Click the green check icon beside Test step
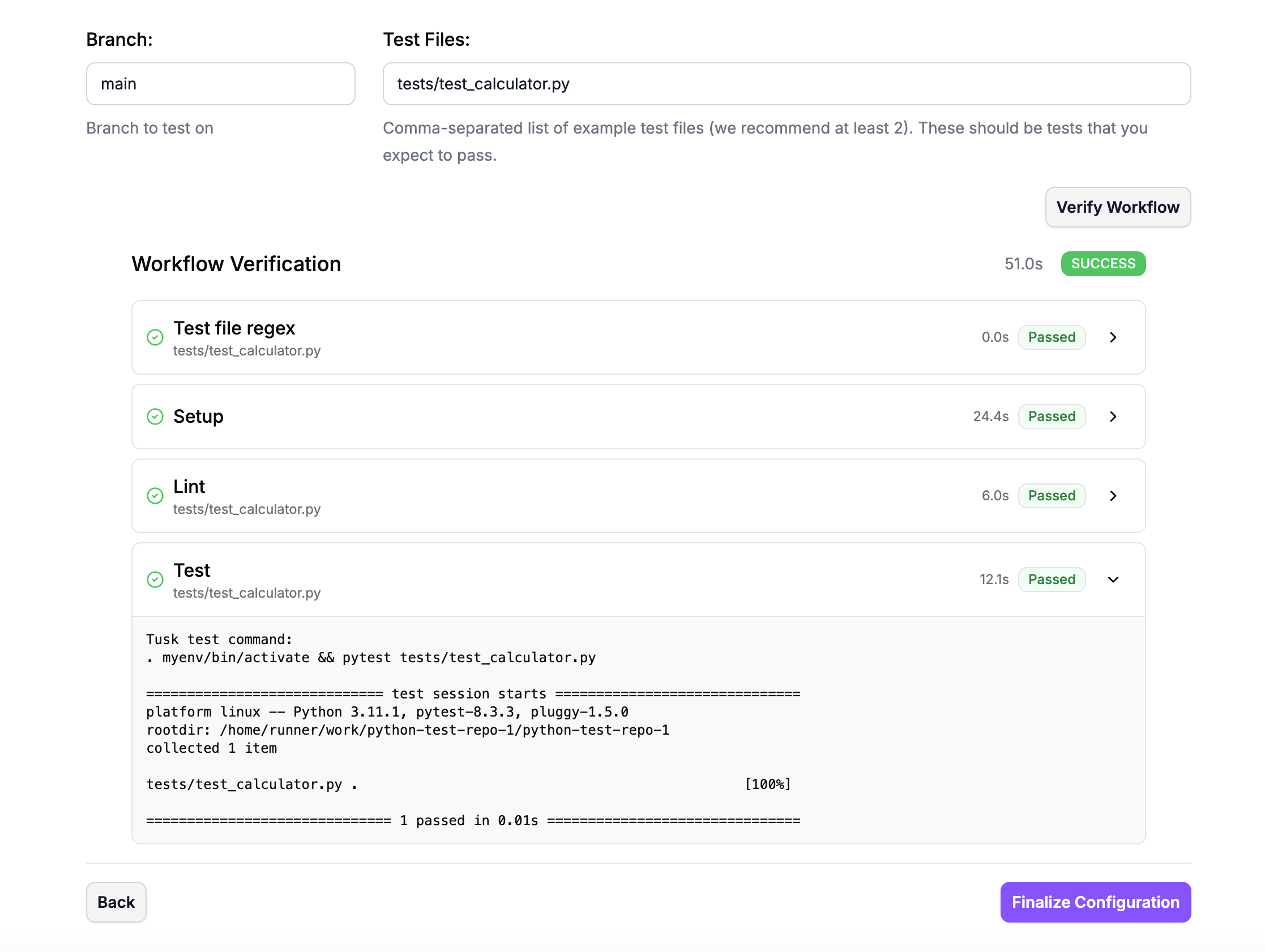This screenshot has height=952, width=1265. [155, 579]
